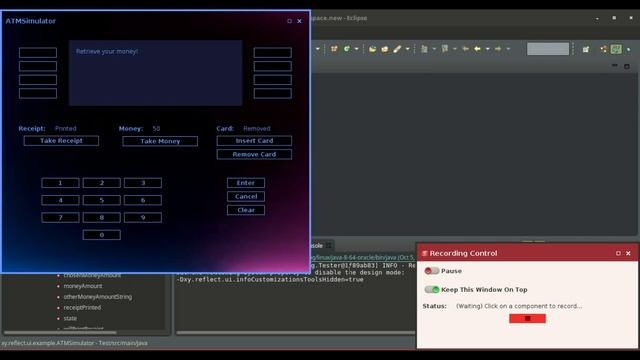
Task: Select the highlighted Java perspective icon in Eclipse
Action: tap(616, 49)
